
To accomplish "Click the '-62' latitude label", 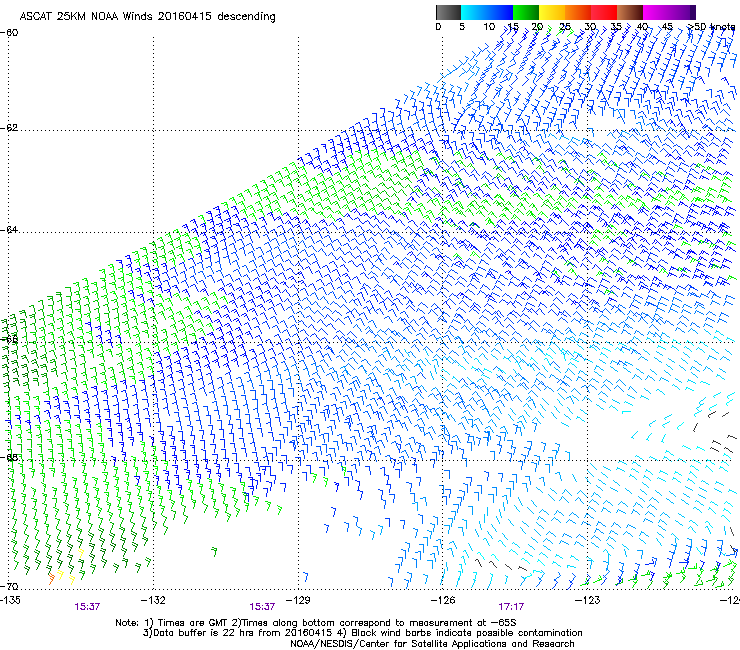I will click(9, 128).
